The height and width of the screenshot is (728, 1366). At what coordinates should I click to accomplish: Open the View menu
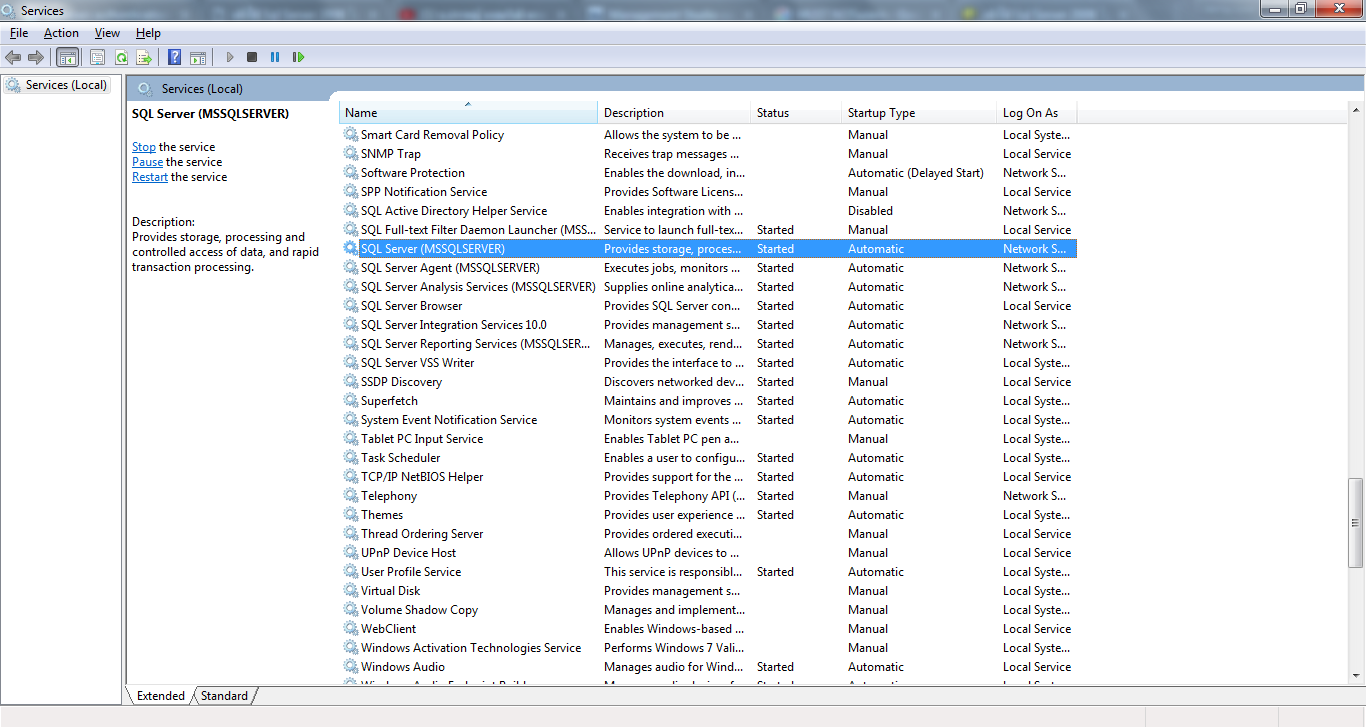point(107,33)
